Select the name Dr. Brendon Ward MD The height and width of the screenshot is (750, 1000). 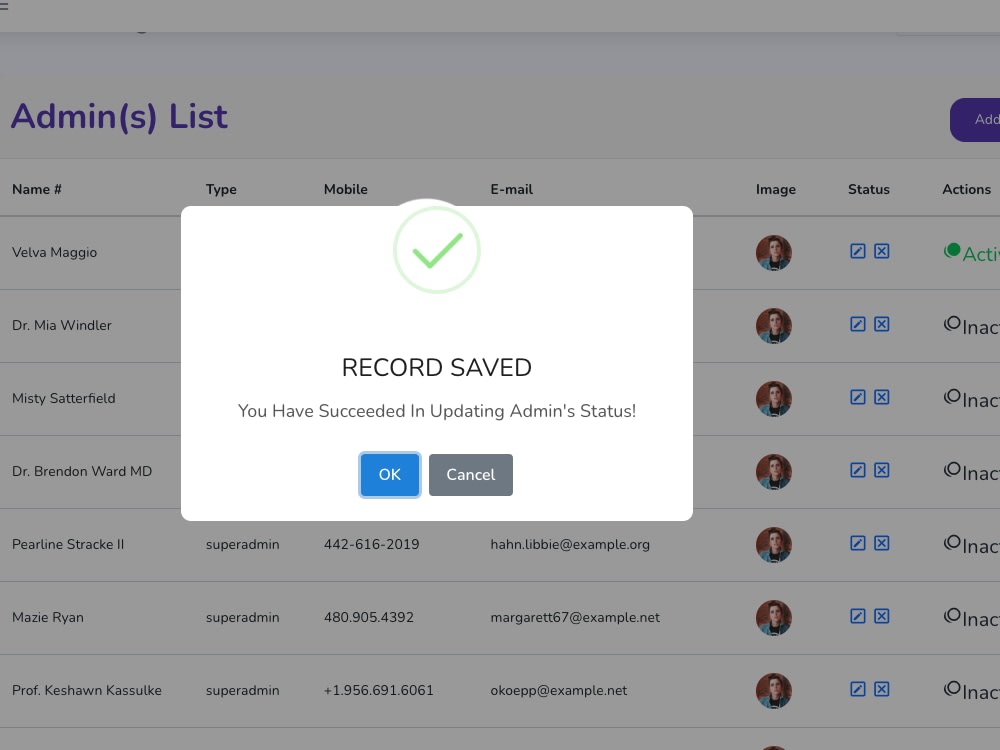coord(82,471)
